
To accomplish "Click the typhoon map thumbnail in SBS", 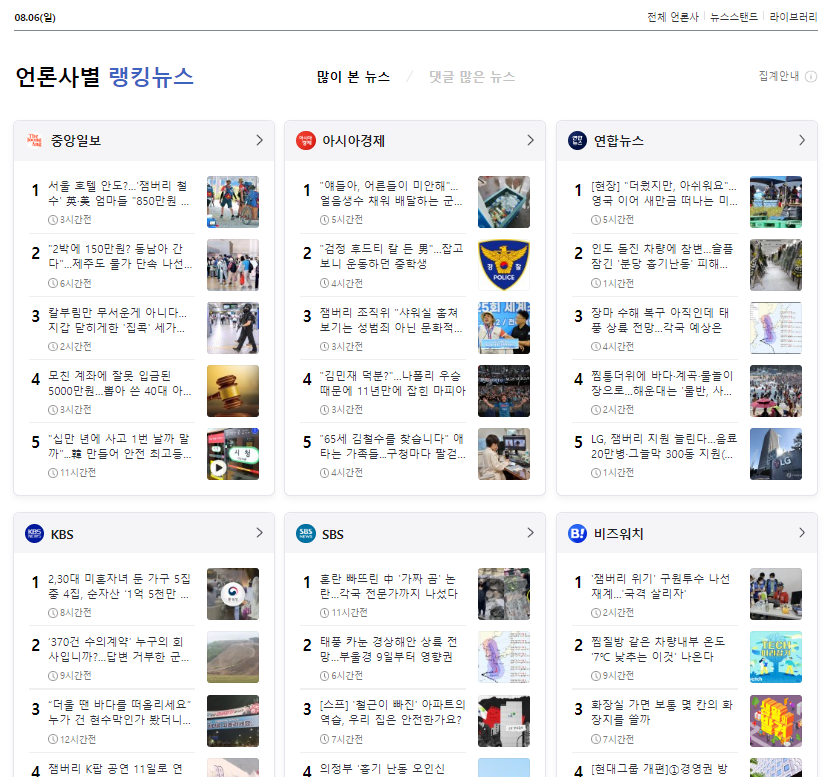I will click(503, 657).
